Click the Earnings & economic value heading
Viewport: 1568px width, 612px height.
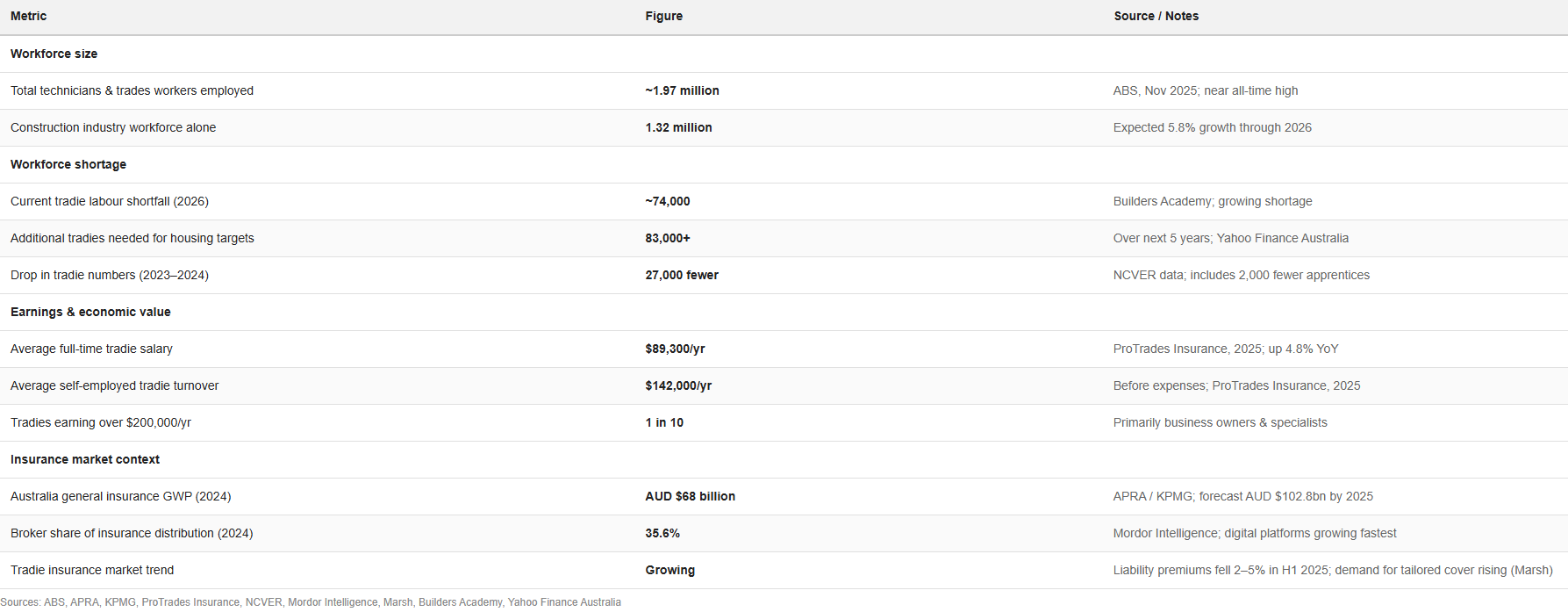pos(90,312)
